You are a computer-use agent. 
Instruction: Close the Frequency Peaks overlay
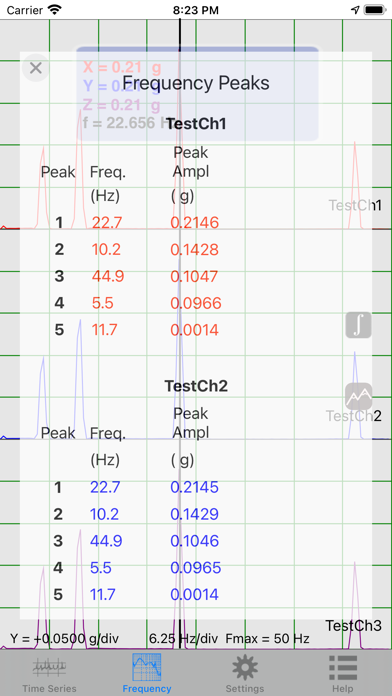click(x=36, y=68)
